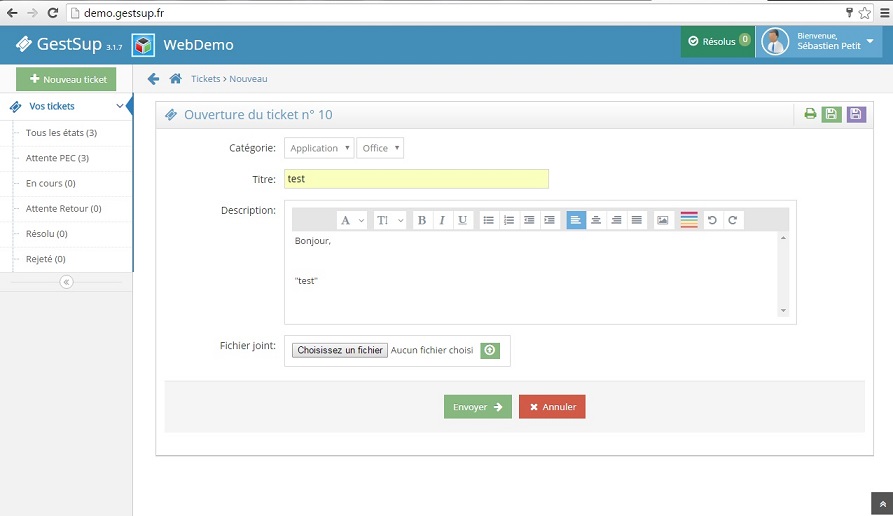Click the green save icon
Viewport: 893px width, 516px height.
[831, 114]
